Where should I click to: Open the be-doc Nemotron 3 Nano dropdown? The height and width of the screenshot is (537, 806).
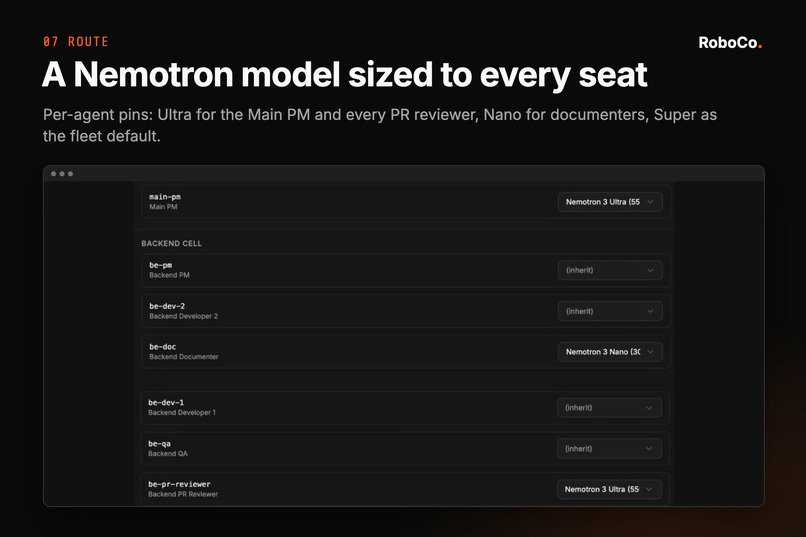click(x=610, y=352)
